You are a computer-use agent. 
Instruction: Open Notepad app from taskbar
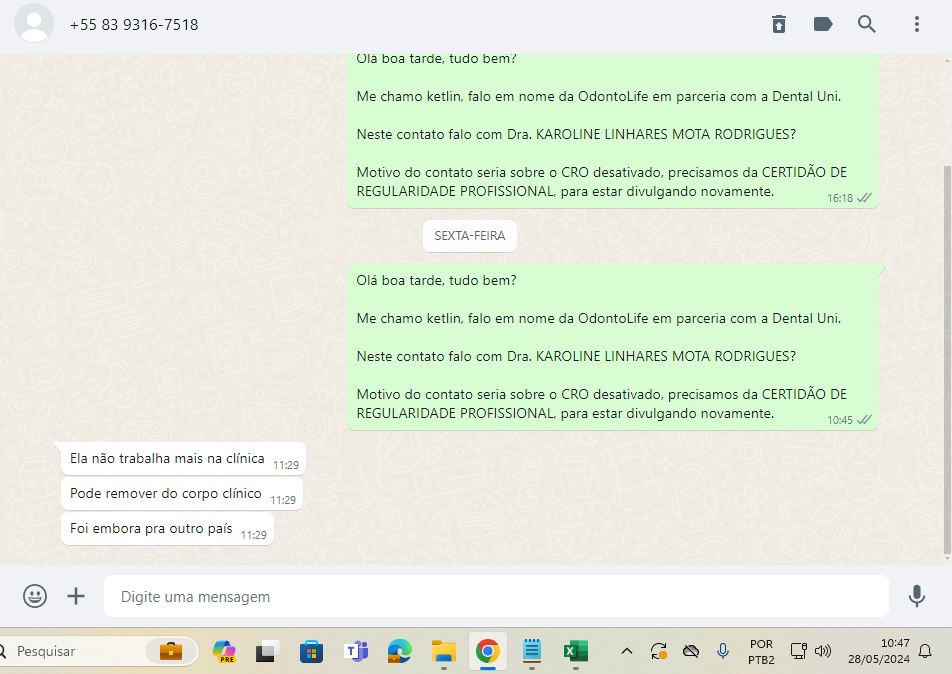(532, 652)
